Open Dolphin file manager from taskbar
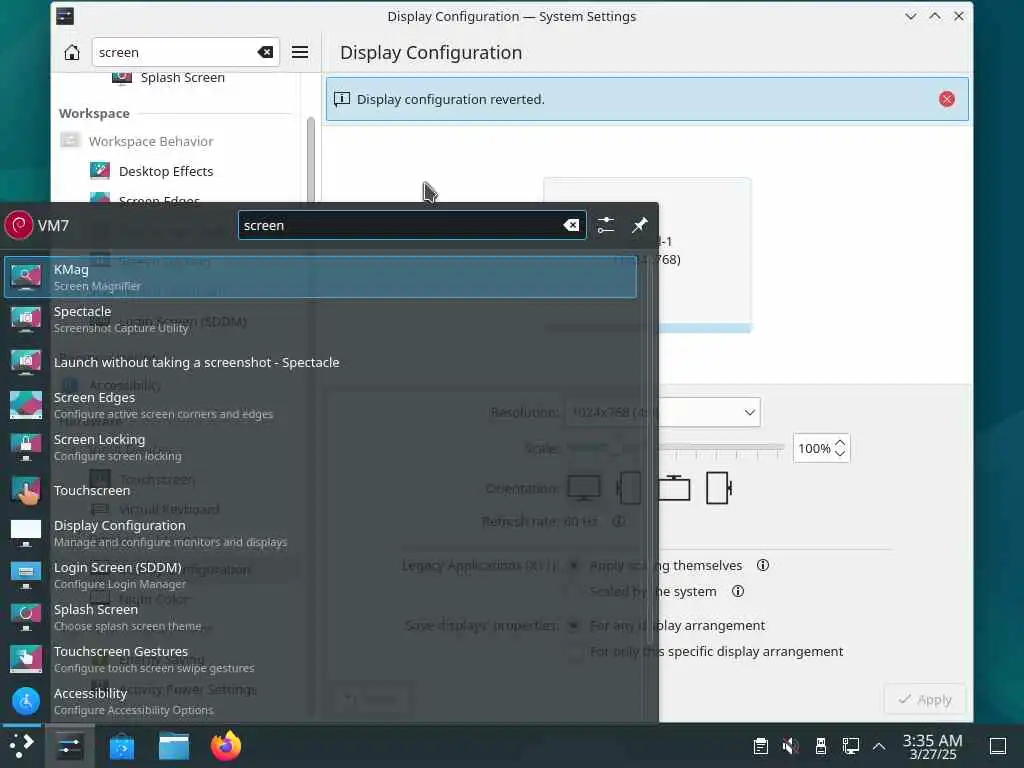This screenshot has height=768, width=1024. click(x=174, y=746)
